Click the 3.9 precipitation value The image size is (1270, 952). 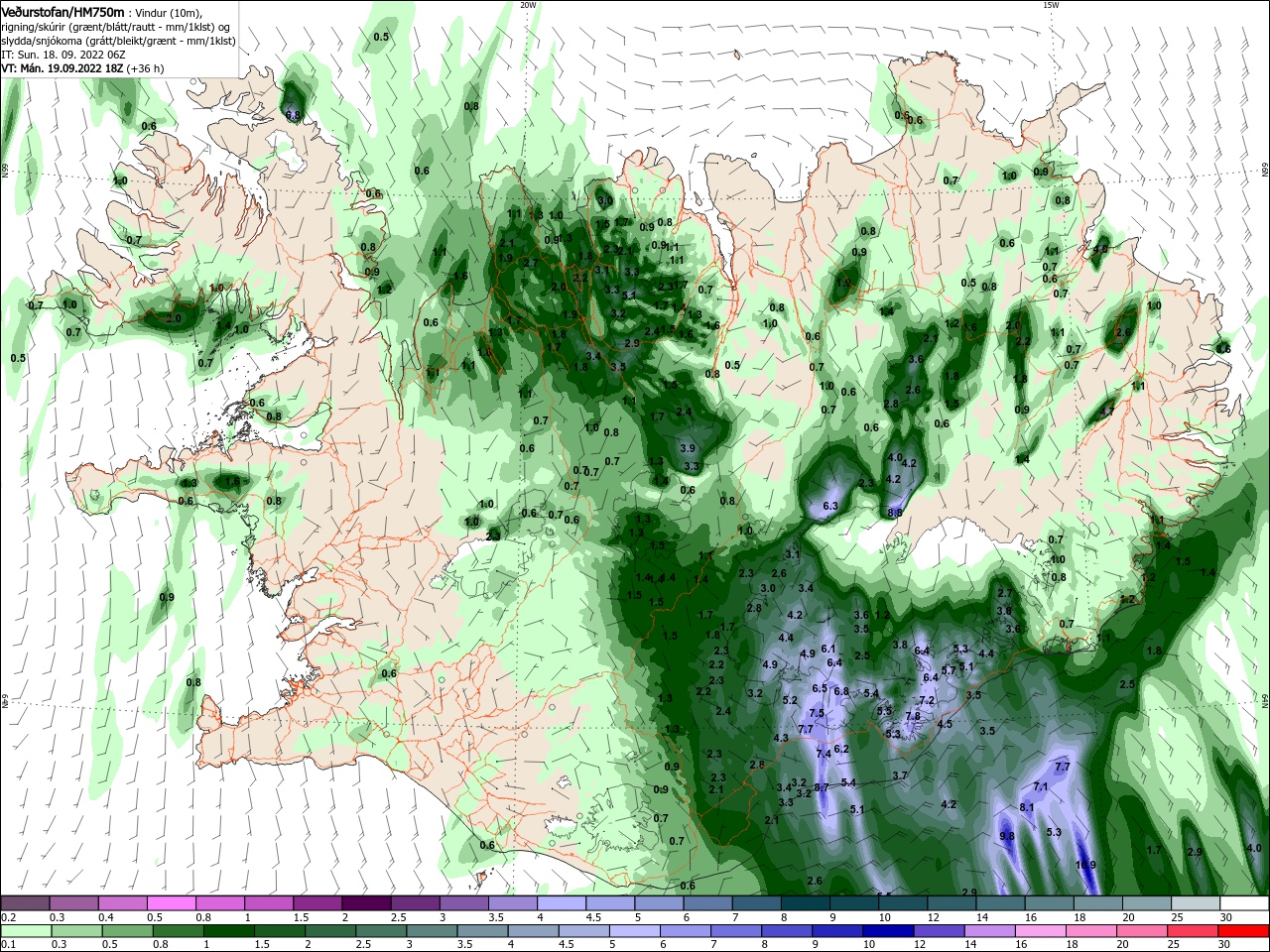click(688, 449)
